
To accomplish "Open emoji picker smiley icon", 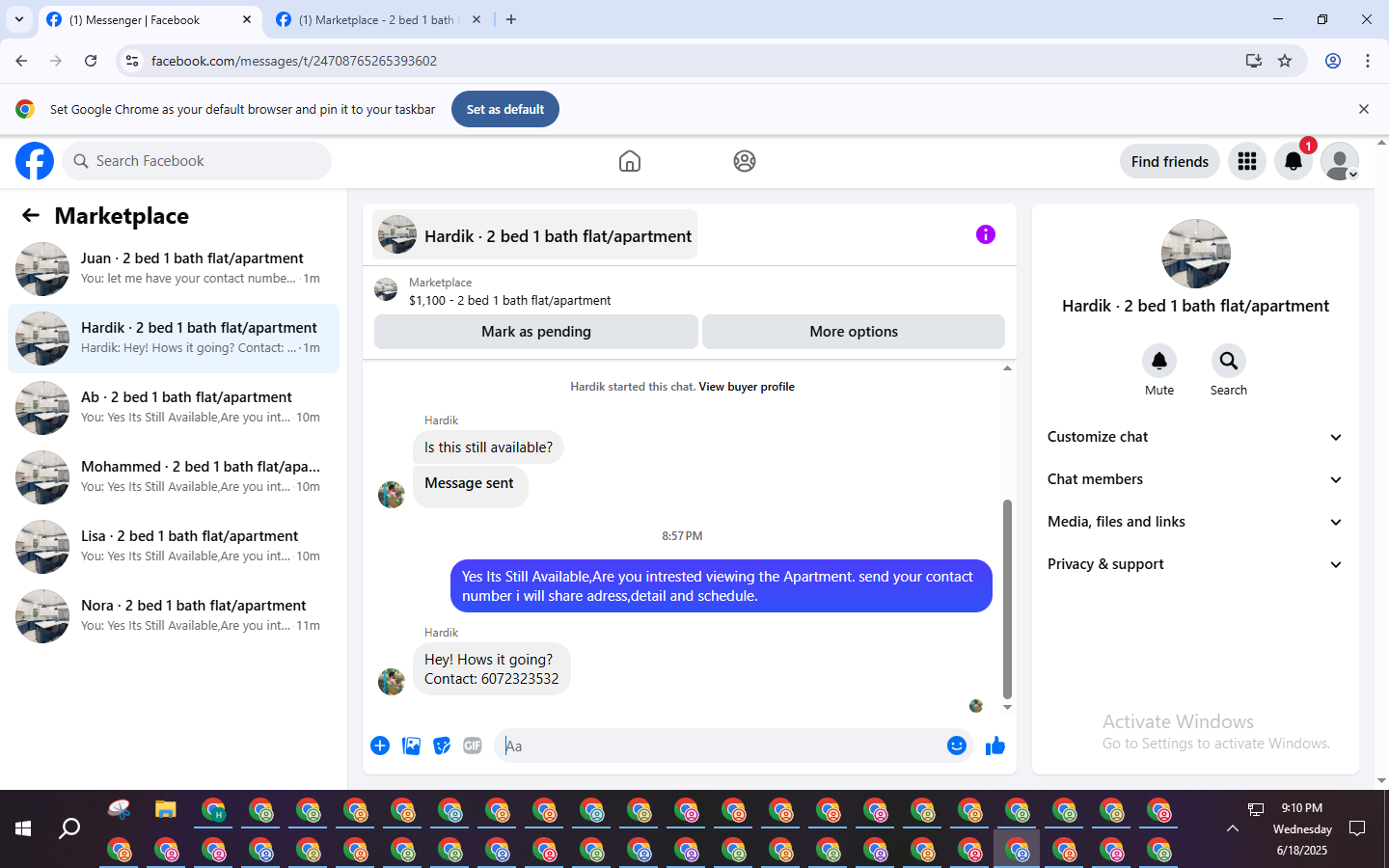I will pyautogui.click(x=957, y=746).
